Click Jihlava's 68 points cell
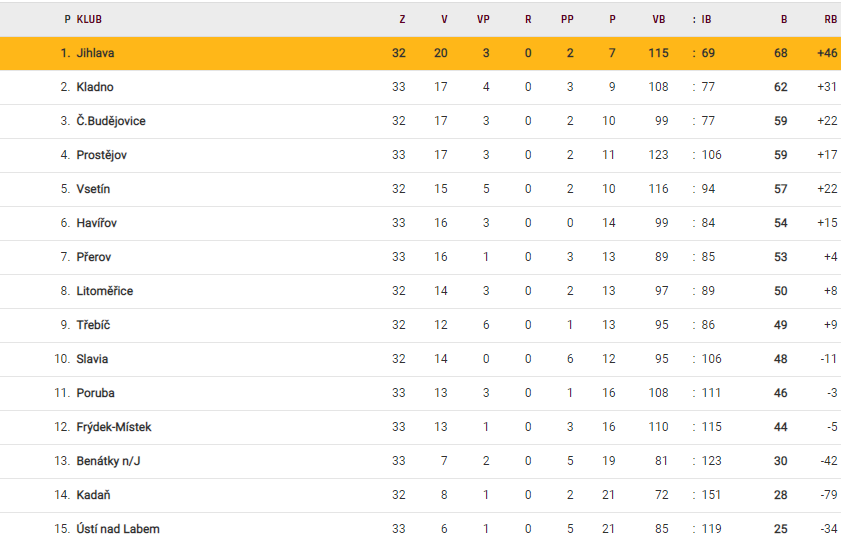The image size is (845, 544). 780,53
